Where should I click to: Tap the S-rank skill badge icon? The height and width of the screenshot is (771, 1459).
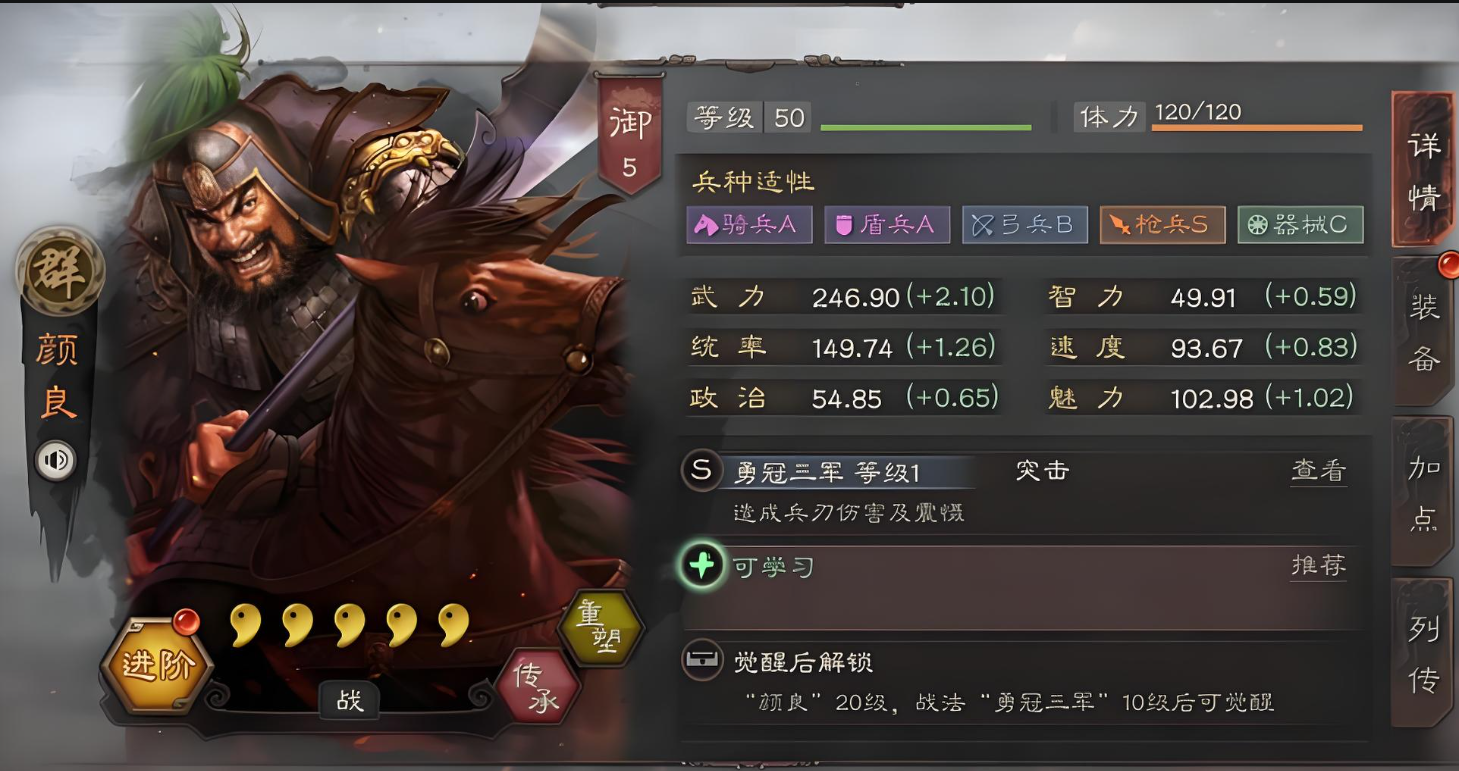[702, 470]
